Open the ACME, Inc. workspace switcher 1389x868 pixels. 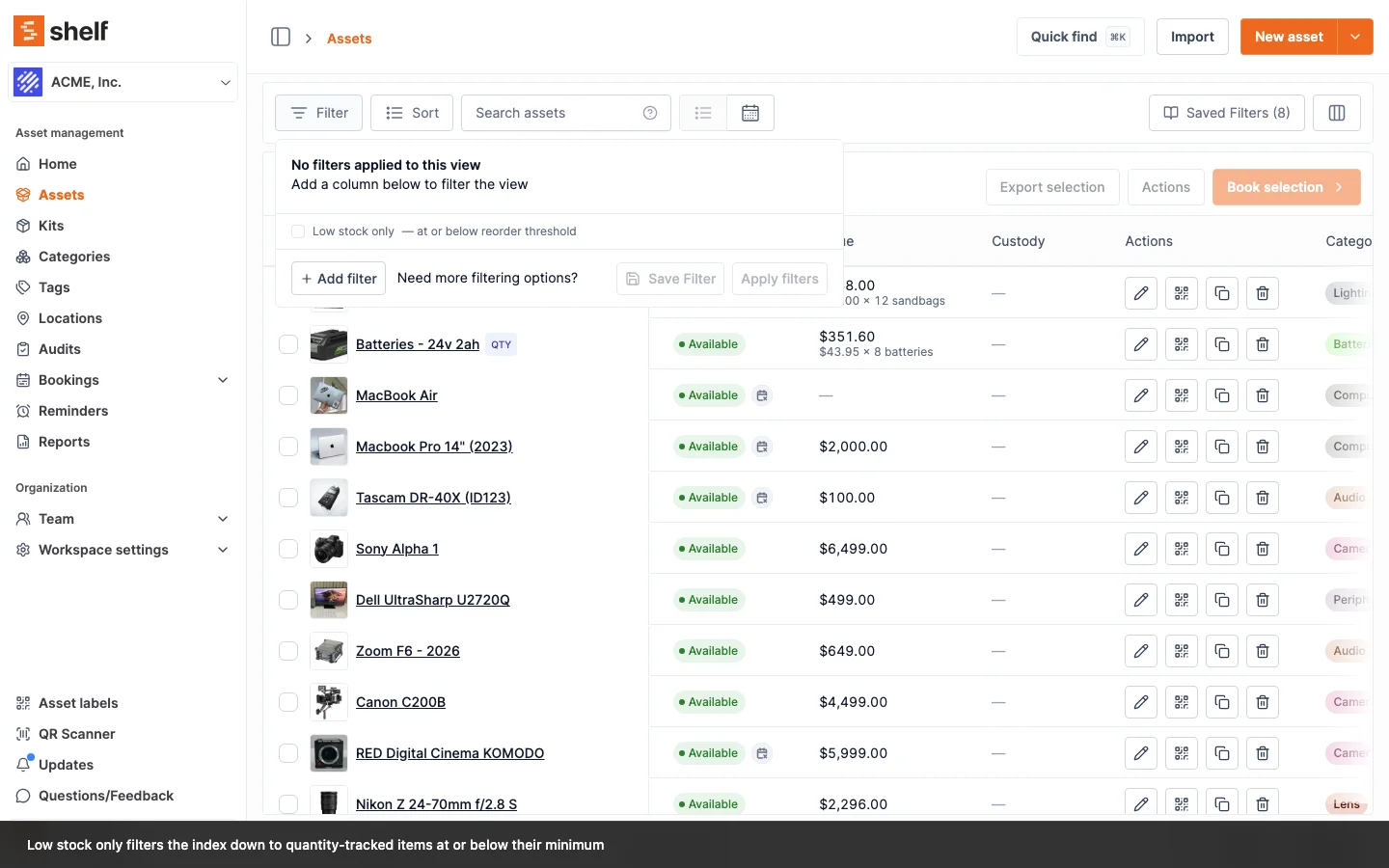(123, 82)
